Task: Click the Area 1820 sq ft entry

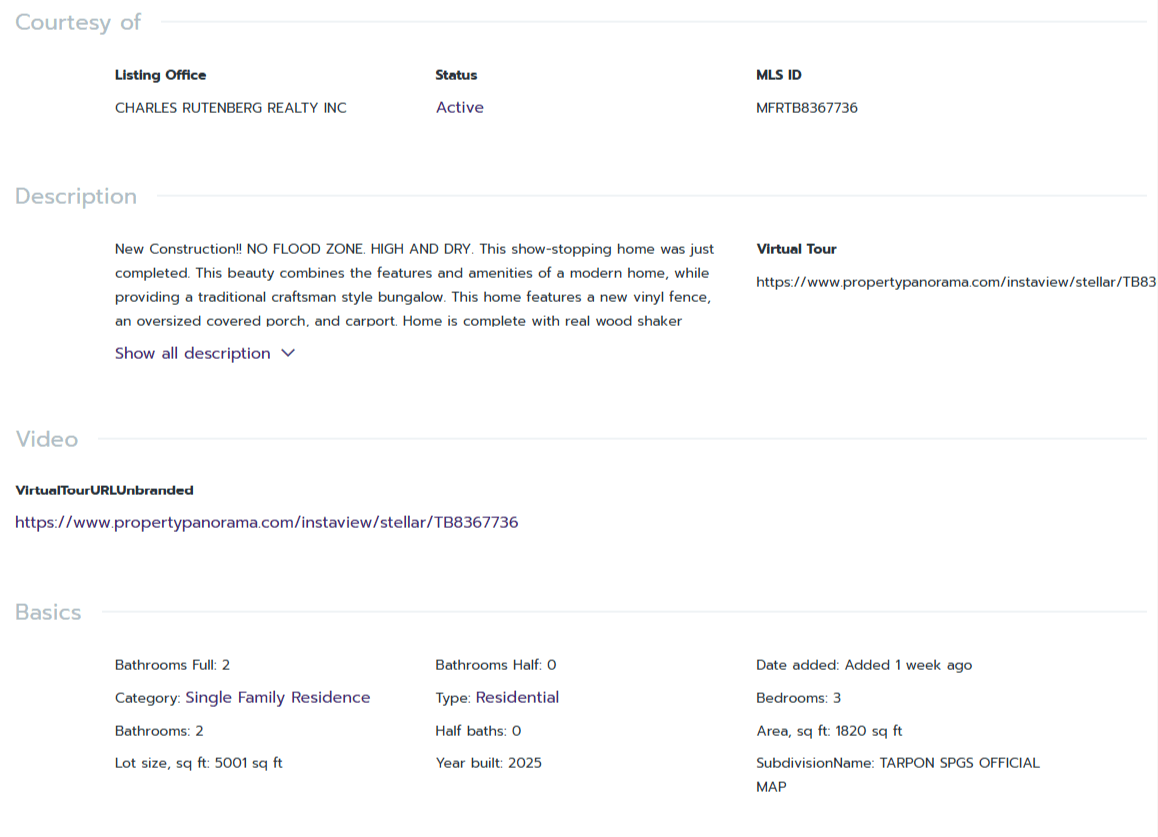Action: [829, 731]
